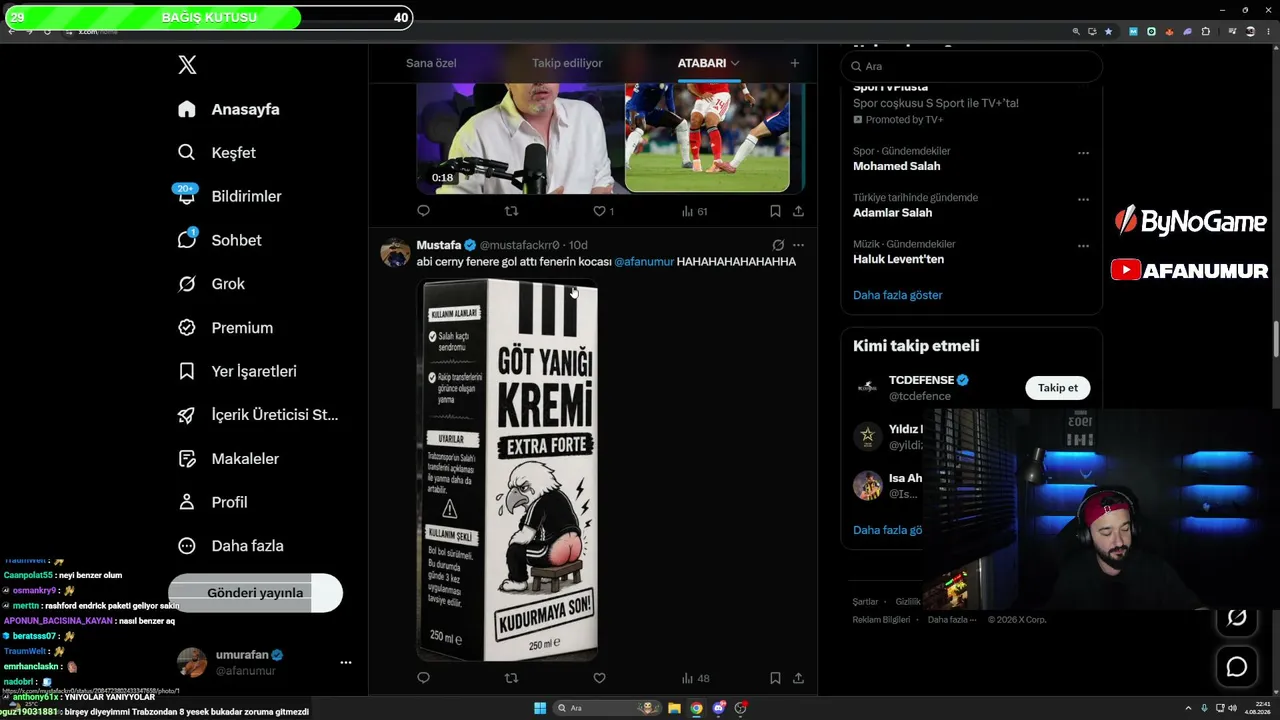Go to Anasayfa home page
Screen dimensions: 1280x720
coord(228,109)
